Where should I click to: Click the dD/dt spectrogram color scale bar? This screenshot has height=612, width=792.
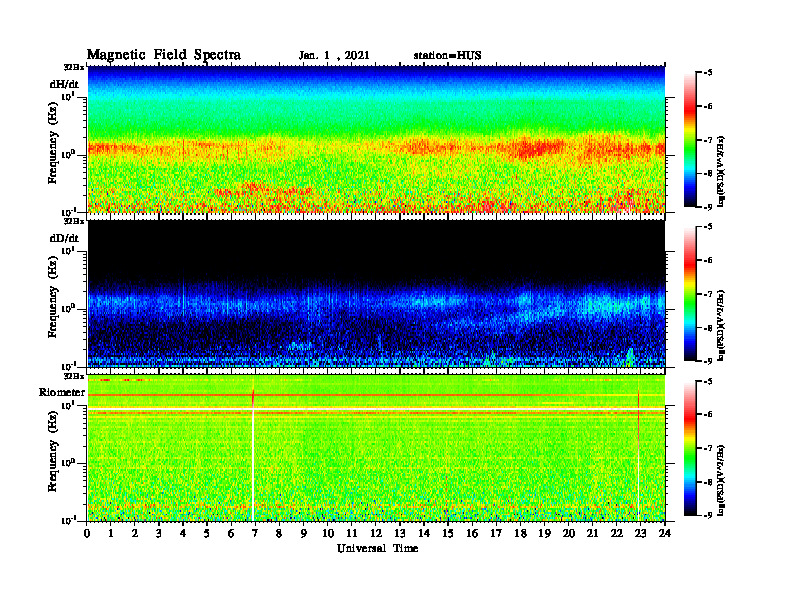(x=690, y=294)
